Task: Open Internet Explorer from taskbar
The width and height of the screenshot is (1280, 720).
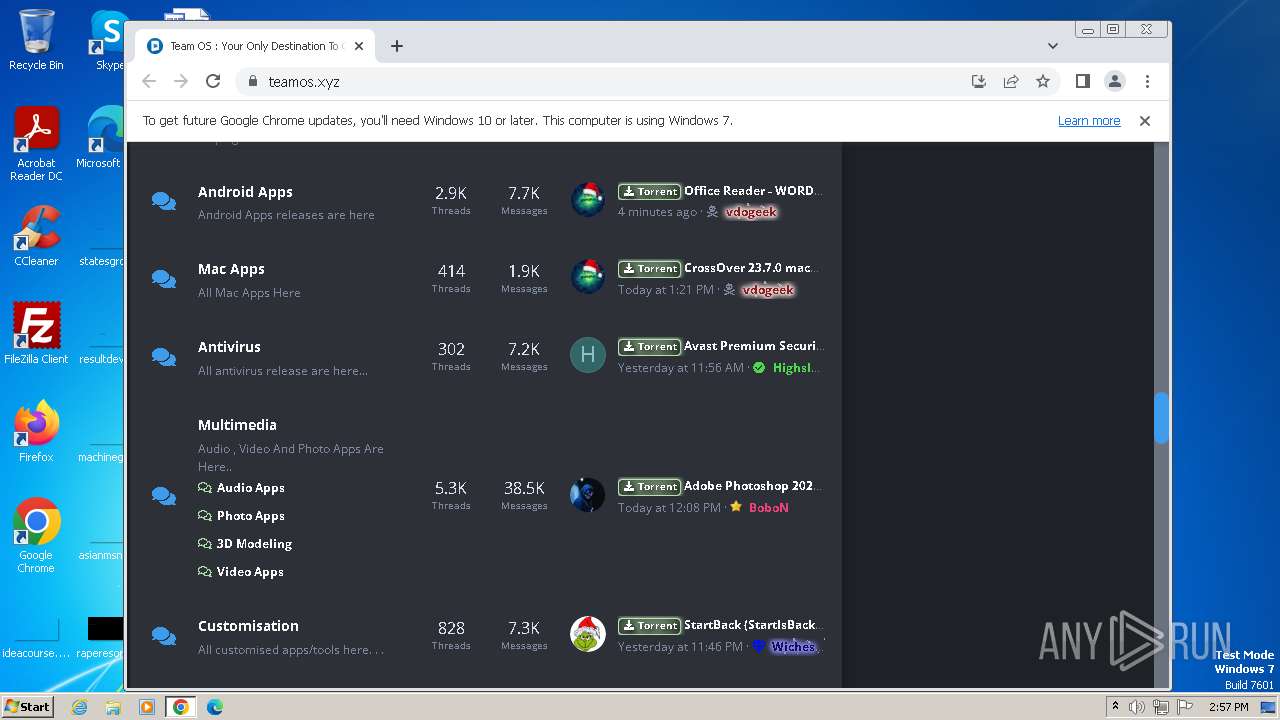Action: 80,707
